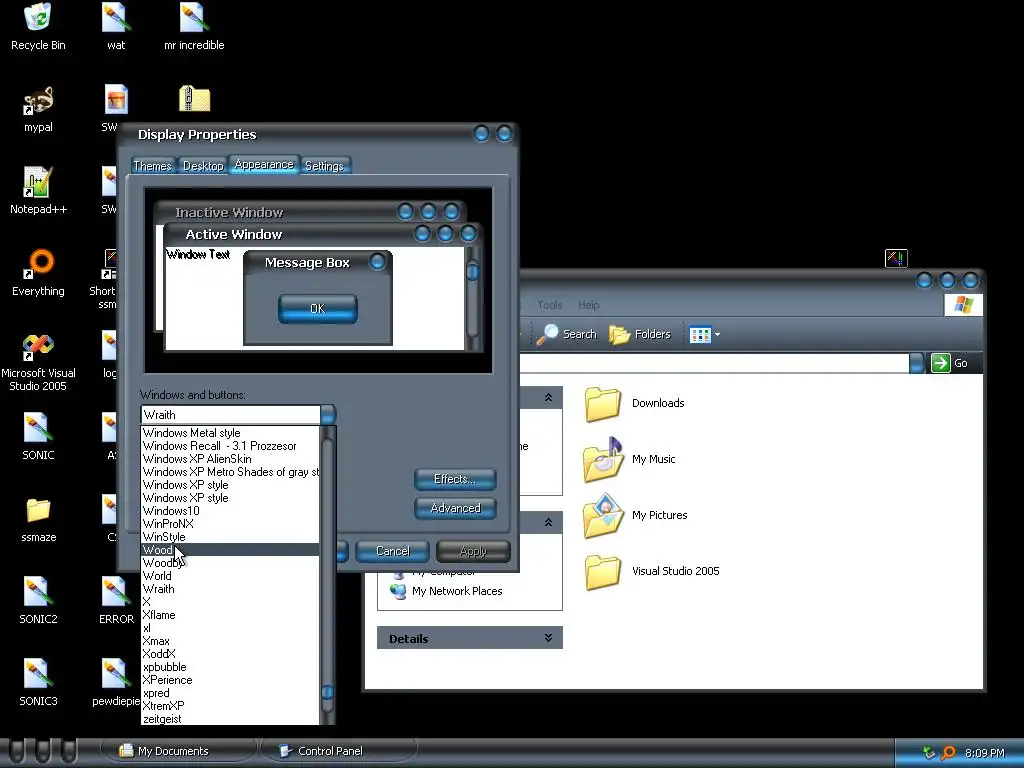Collapse the Other Places pane section
This screenshot has height=768, width=1024.
(549, 522)
